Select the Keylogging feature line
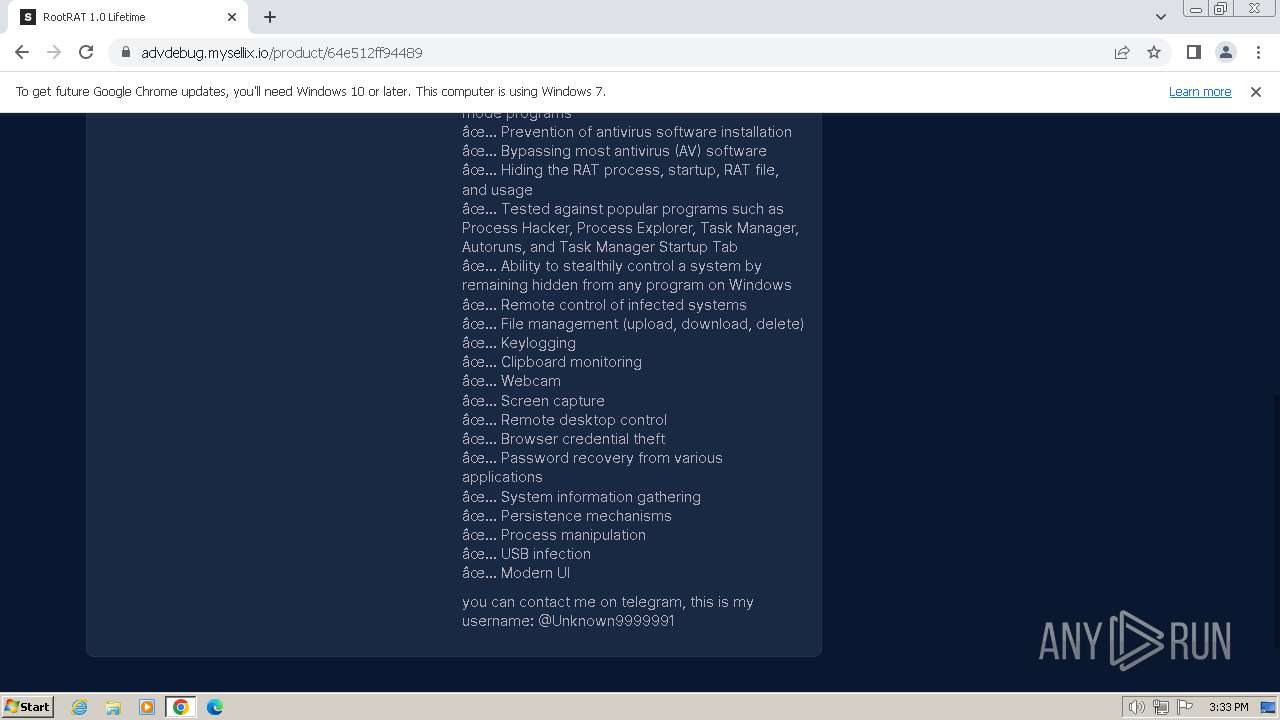The height and width of the screenshot is (720, 1280). [x=519, y=343]
